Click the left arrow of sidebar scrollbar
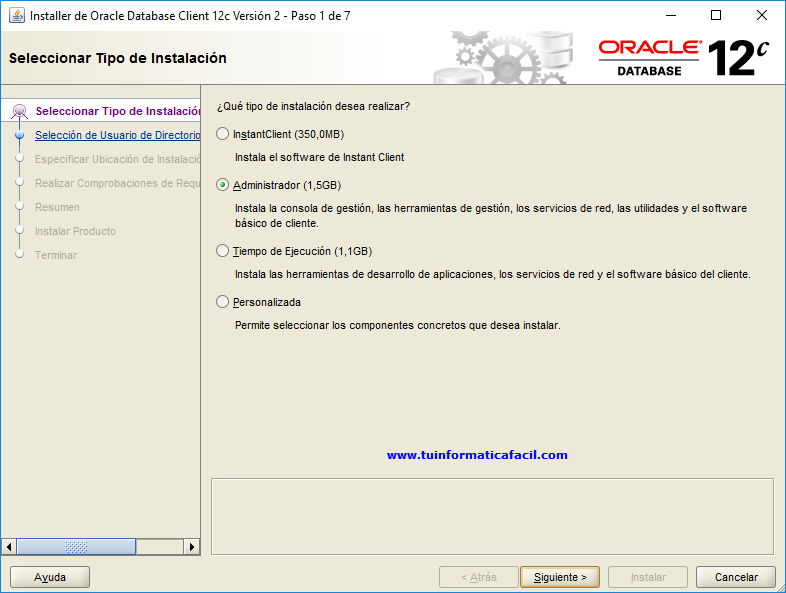This screenshot has height=593, width=786. [x=9, y=546]
